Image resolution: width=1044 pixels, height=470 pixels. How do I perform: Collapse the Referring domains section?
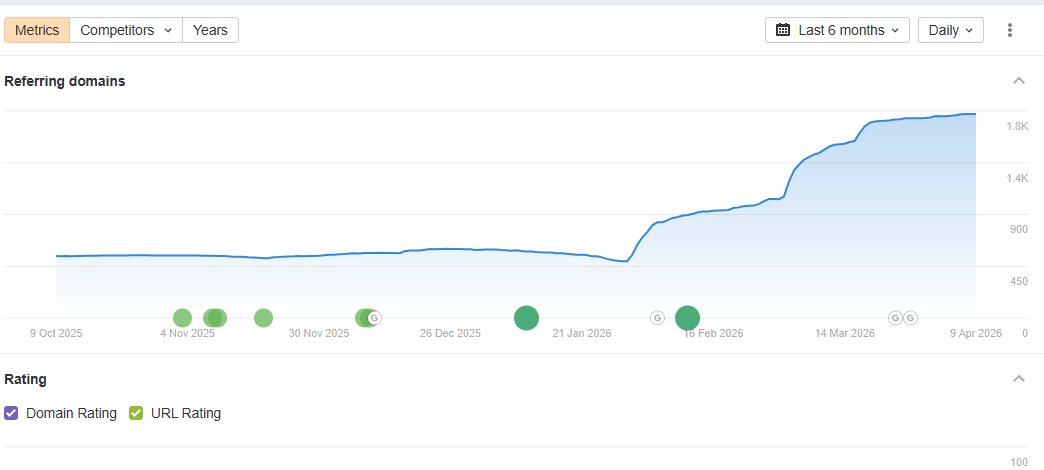click(x=1018, y=81)
